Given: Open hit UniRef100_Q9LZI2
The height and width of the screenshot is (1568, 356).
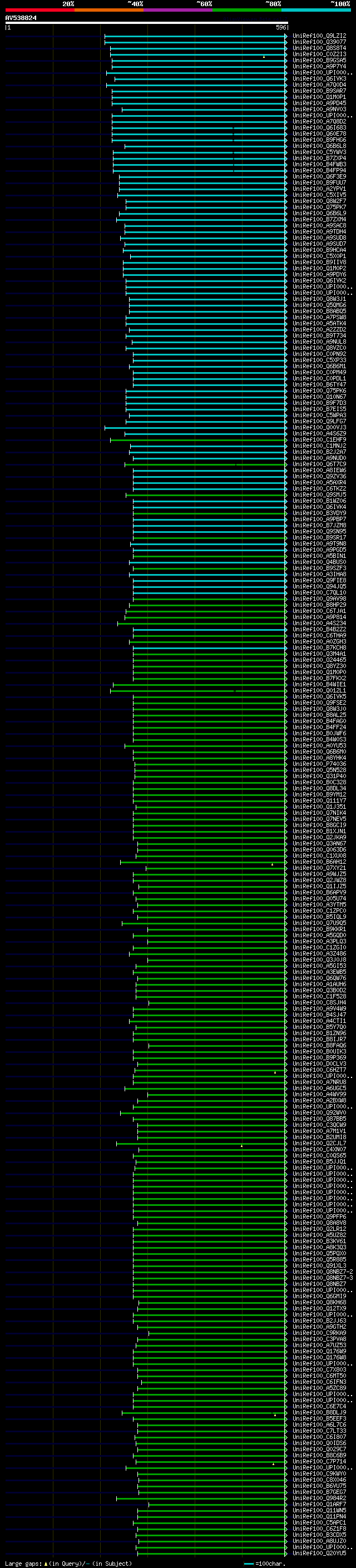Looking at the screenshot, I should coord(319,36).
